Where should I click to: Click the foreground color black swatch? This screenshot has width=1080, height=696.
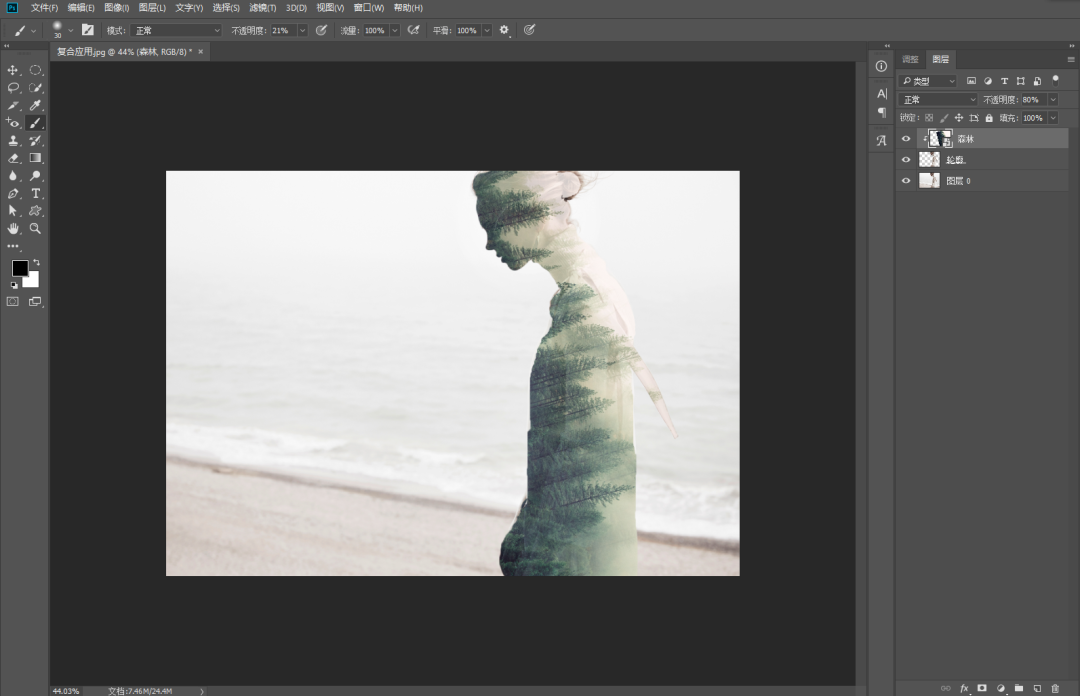click(19, 267)
